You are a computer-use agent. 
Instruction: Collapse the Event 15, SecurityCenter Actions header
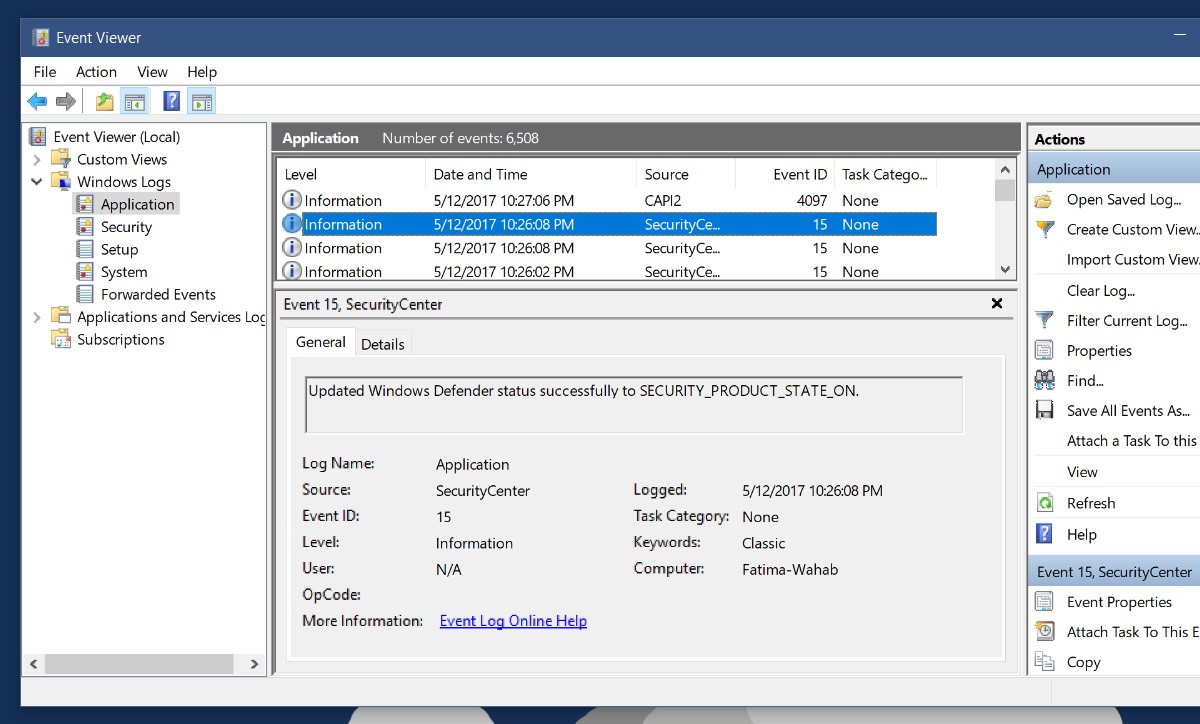pyautogui.click(x=1113, y=572)
